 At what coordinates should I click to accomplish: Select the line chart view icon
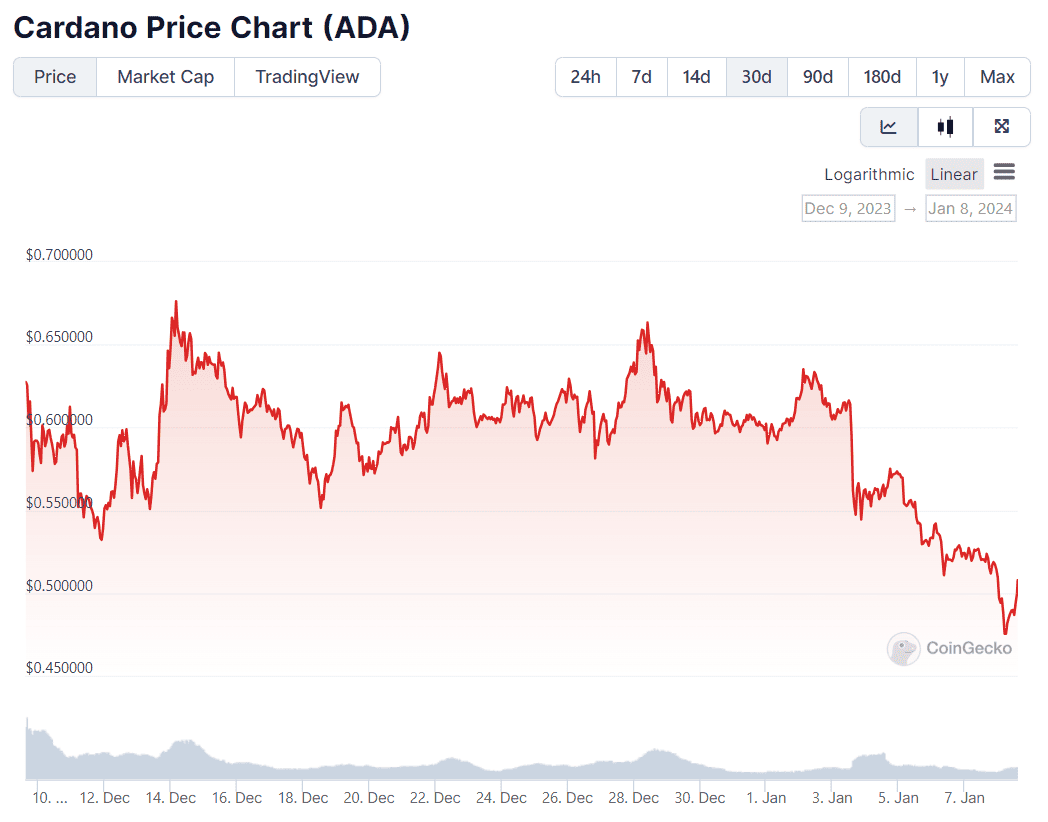(x=889, y=127)
